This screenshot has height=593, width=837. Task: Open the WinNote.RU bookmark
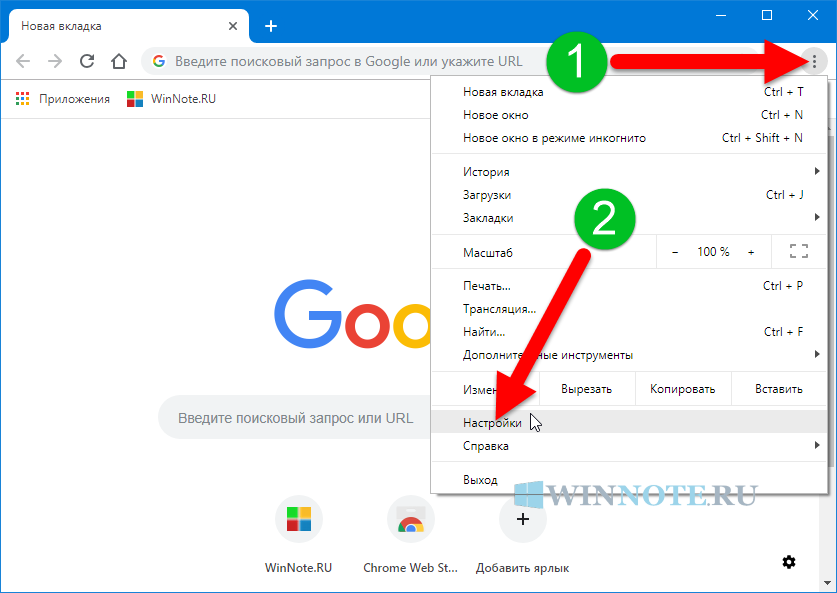tap(171, 99)
